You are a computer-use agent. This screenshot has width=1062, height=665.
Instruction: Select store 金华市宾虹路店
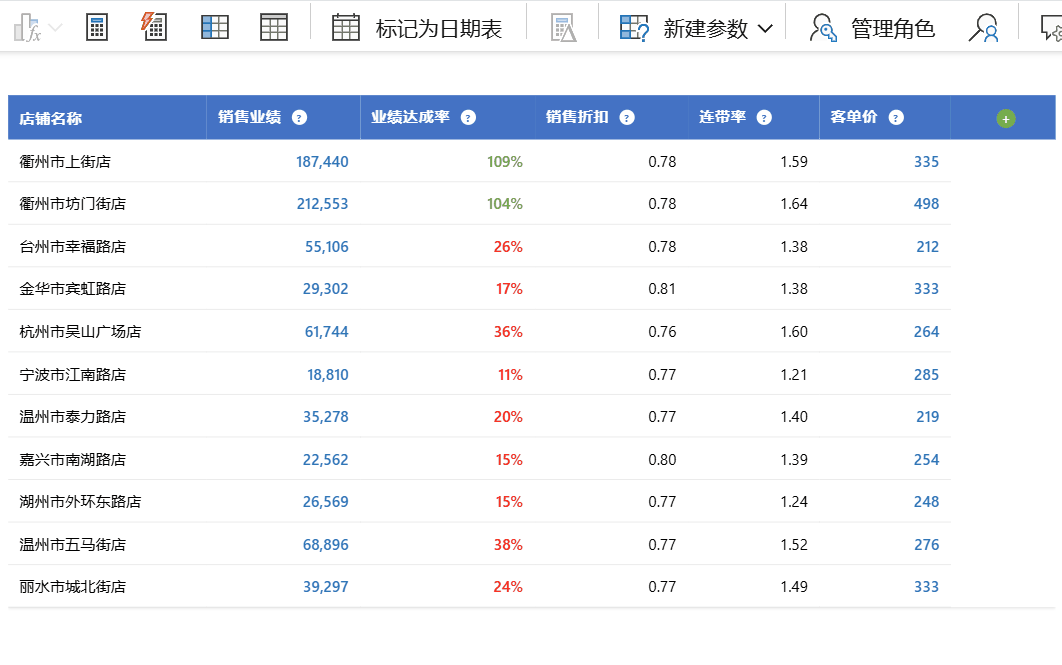72,288
